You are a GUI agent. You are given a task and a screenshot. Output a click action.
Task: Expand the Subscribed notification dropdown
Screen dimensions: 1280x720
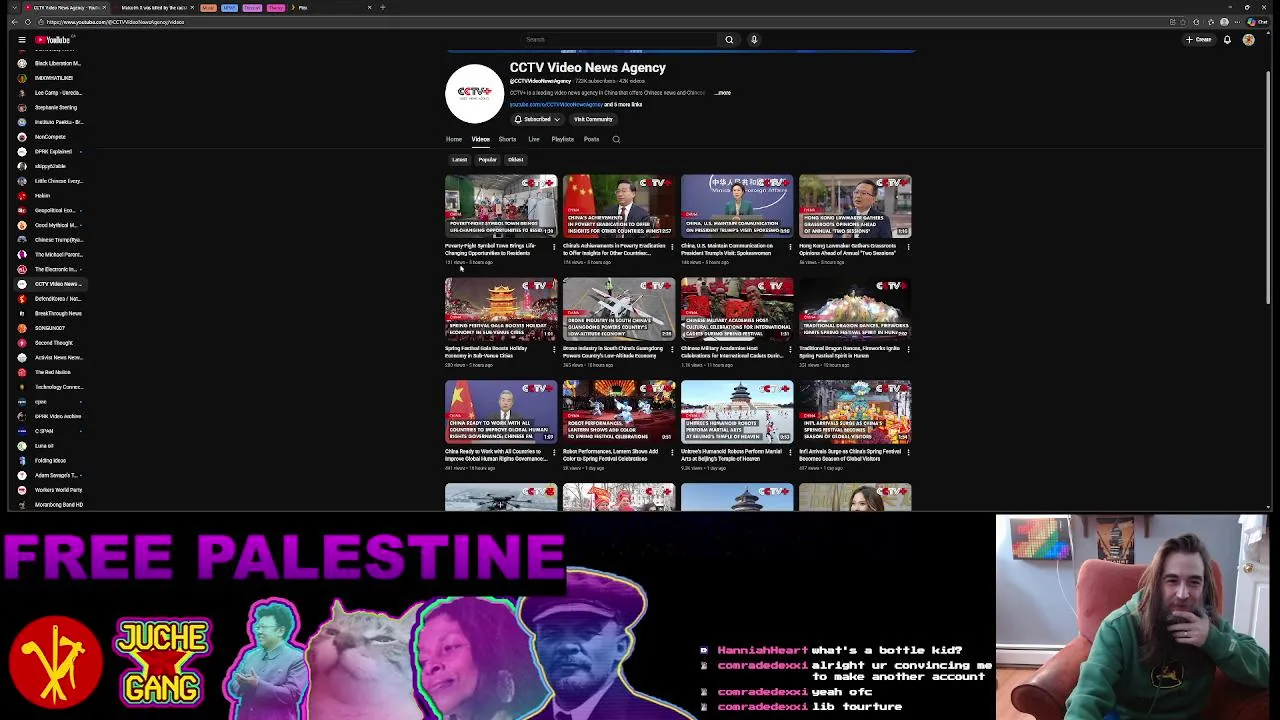[537, 119]
